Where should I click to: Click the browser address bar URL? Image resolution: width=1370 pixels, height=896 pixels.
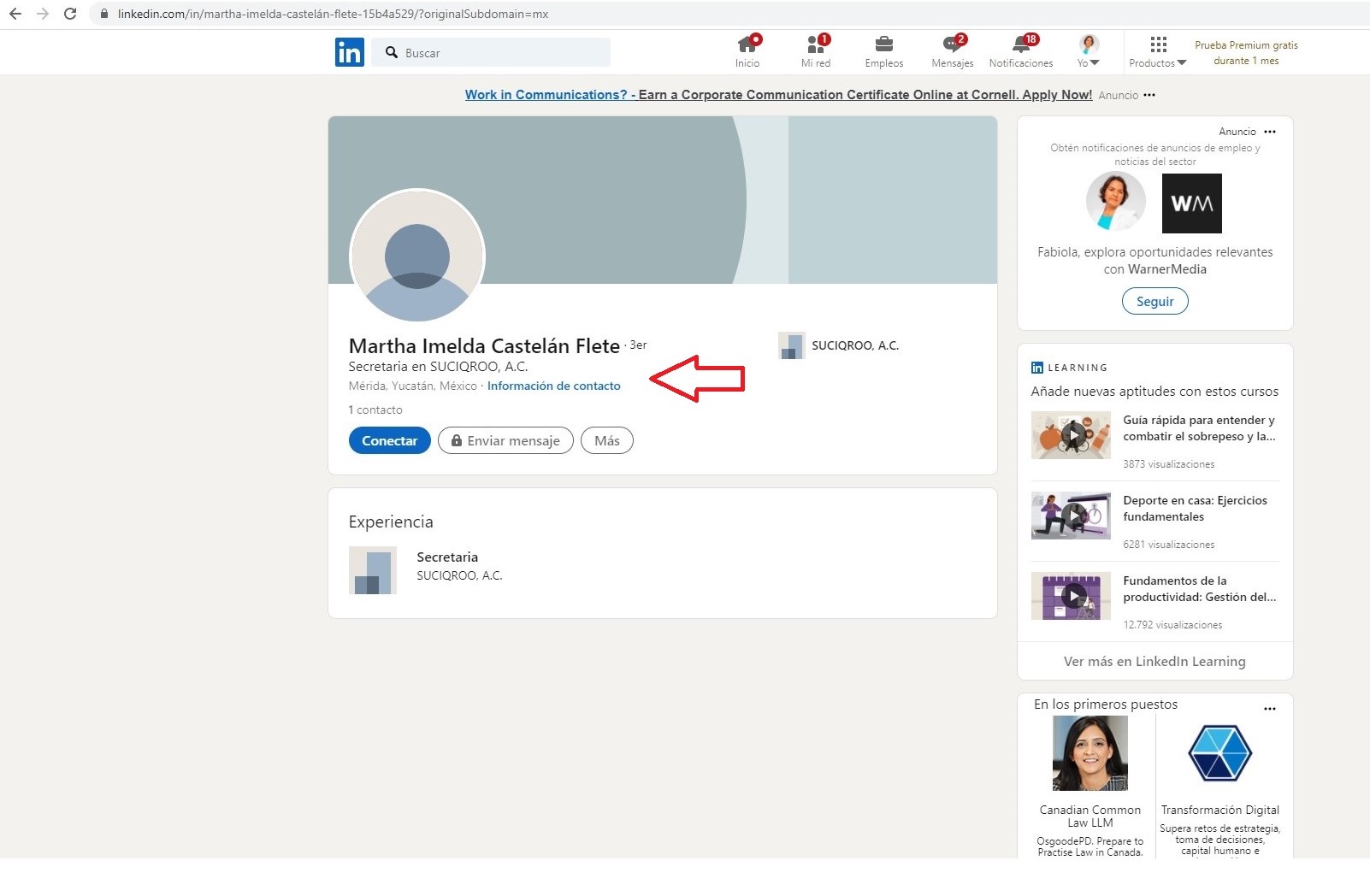pyautogui.click(x=333, y=14)
